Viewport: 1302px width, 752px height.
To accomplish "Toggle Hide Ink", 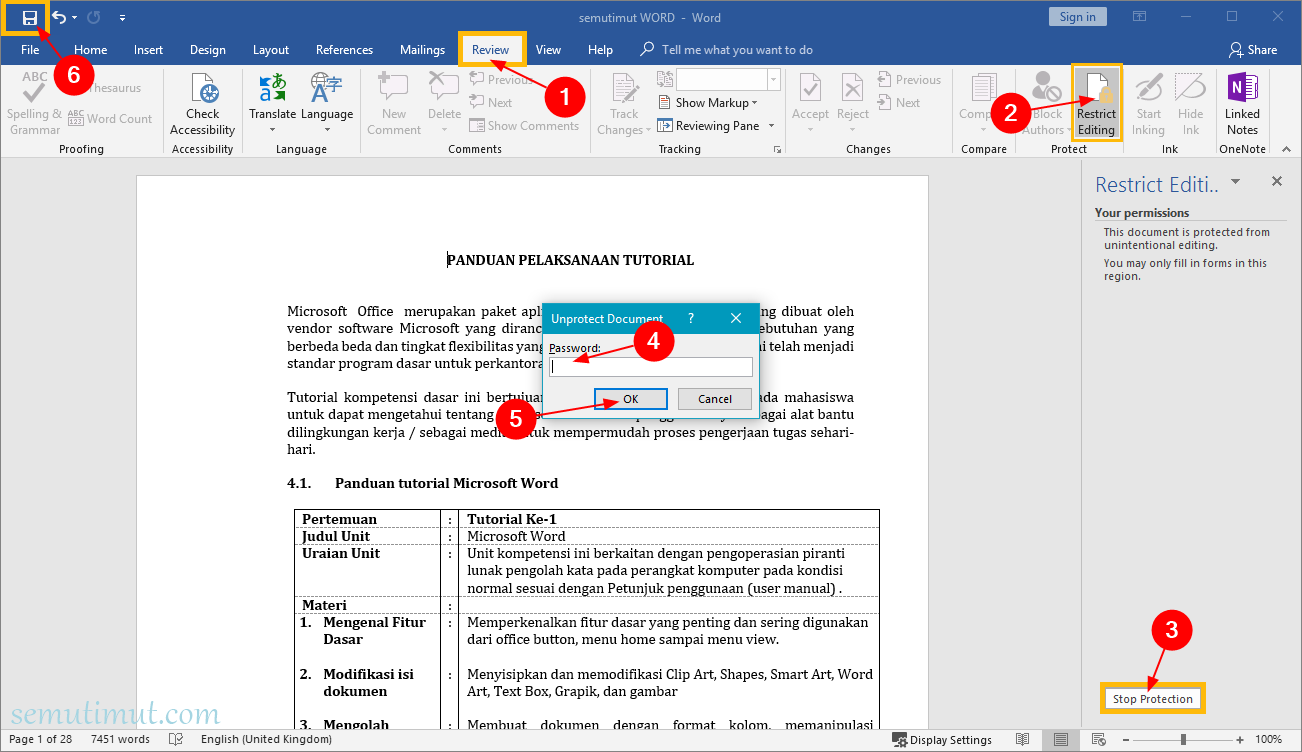I will tap(1190, 103).
